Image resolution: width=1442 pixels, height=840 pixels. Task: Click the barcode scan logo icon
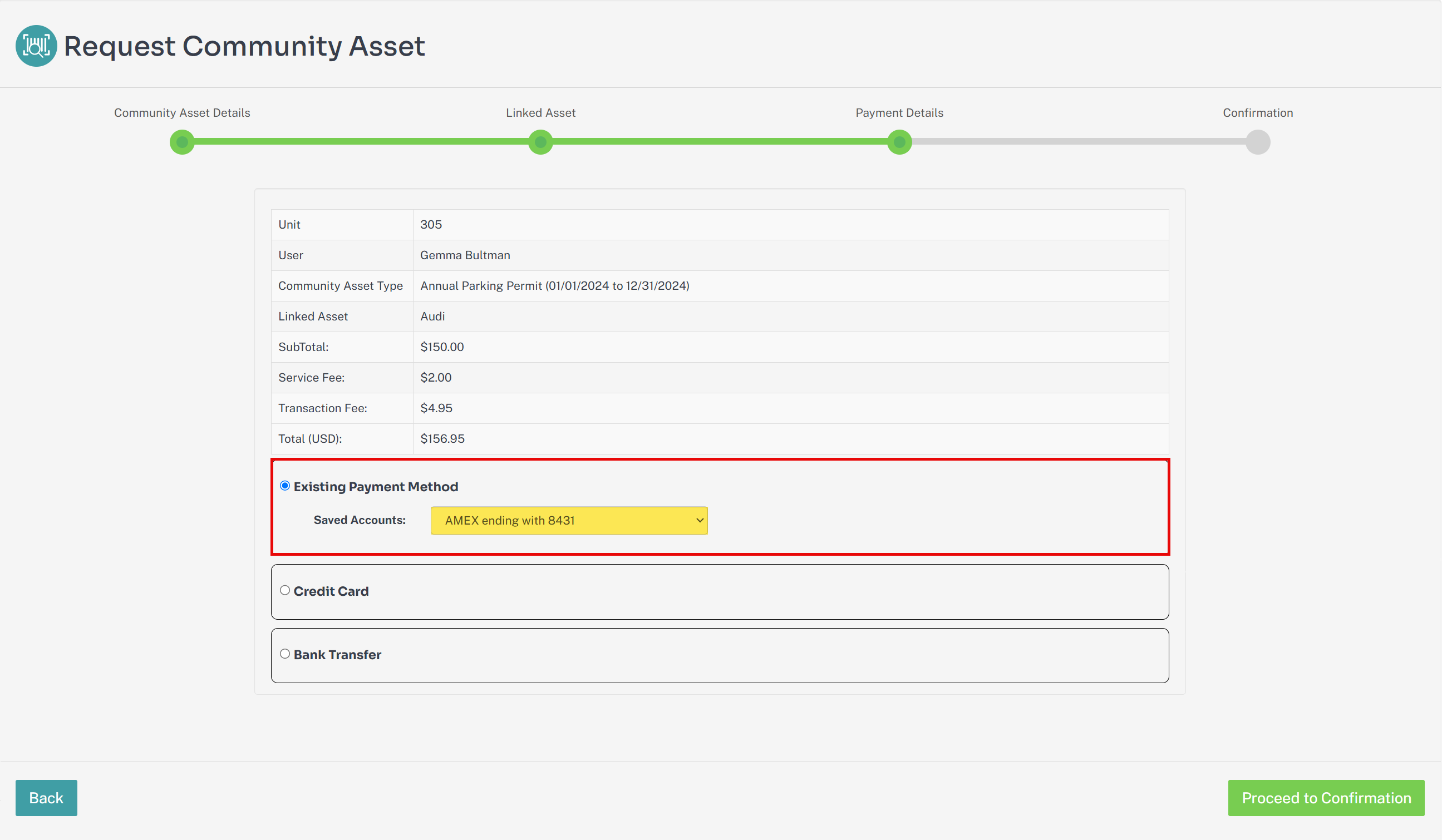click(x=36, y=46)
